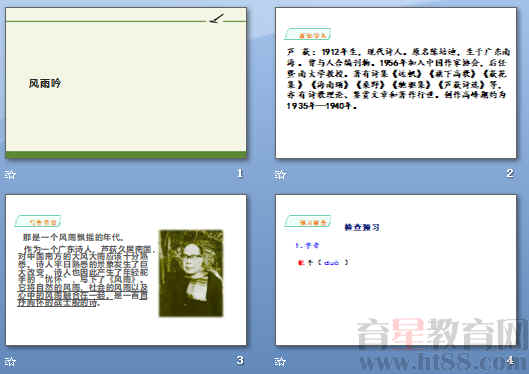This screenshot has height=374, width=529.
Task: Click the portrait photo on slide 3
Action: point(191,273)
